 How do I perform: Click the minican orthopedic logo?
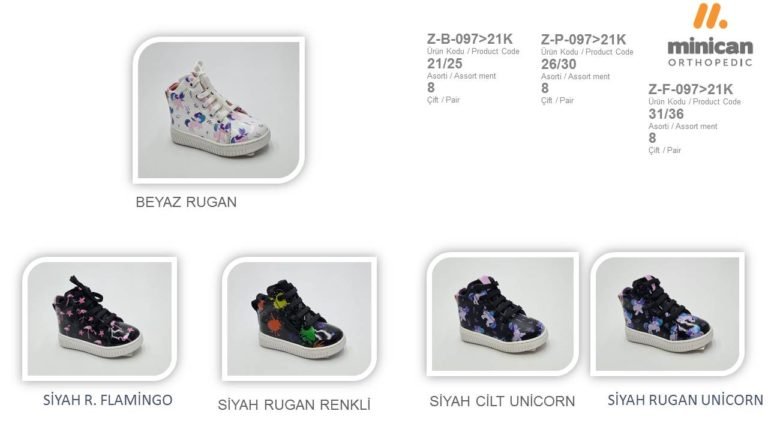(710, 35)
